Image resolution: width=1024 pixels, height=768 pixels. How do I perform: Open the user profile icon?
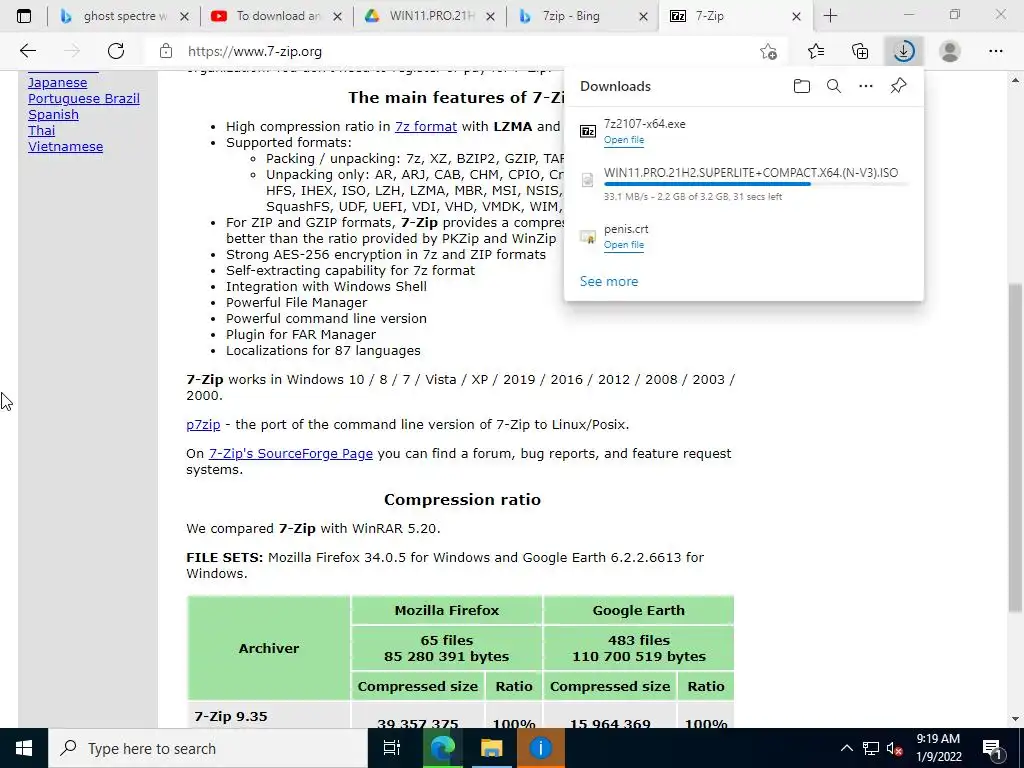pyautogui.click(x=950, y=51)
